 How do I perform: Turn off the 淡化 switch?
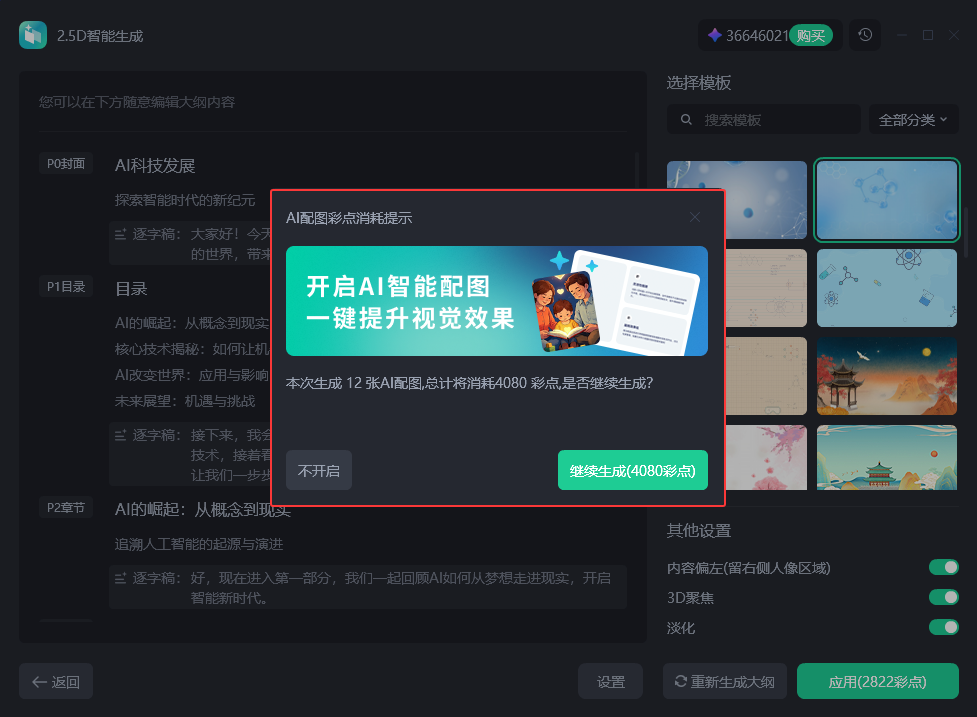click(943, 628)
